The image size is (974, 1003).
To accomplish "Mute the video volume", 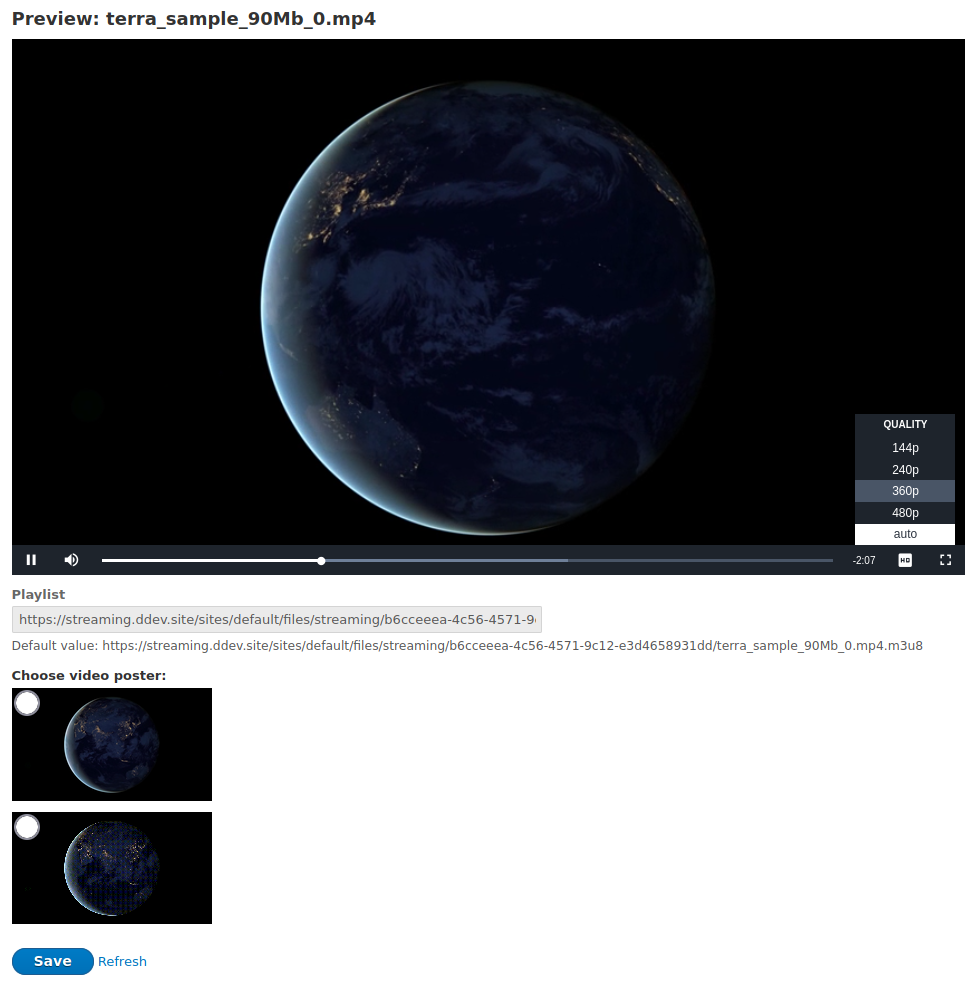I will coord(70,560).
